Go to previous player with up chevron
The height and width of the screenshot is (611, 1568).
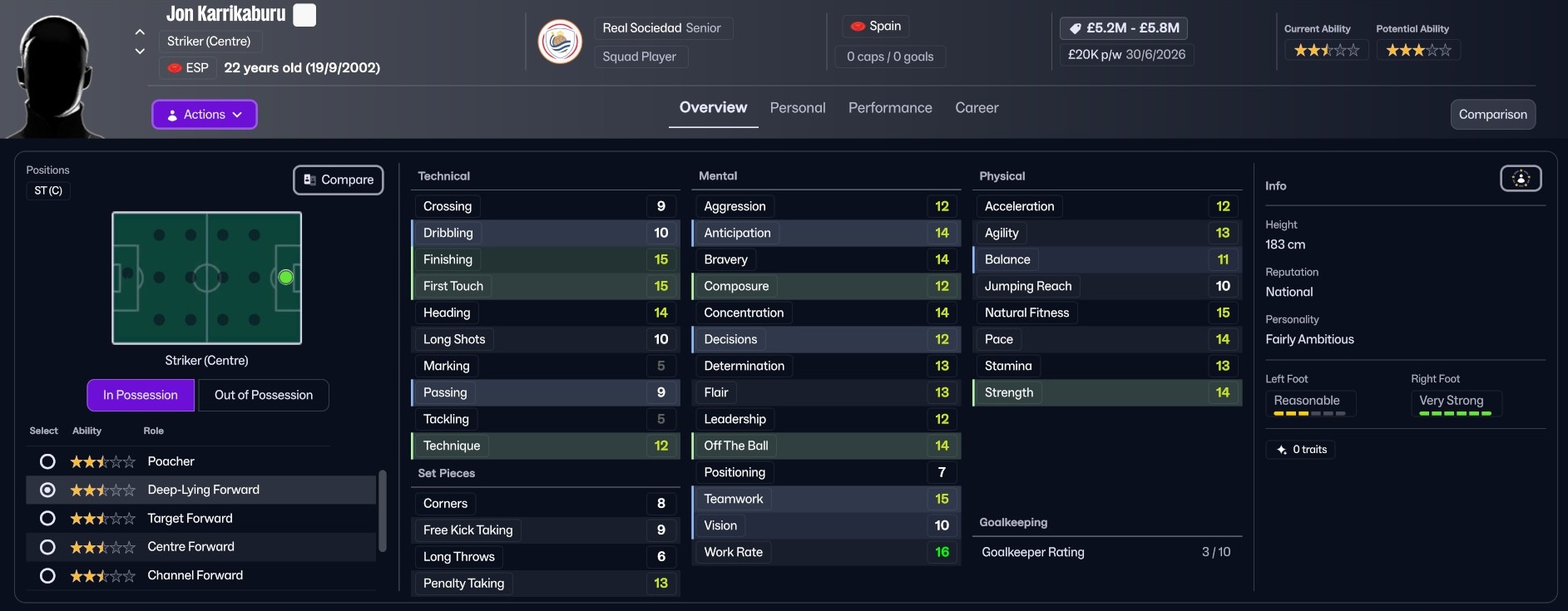(x=140, y=32)
